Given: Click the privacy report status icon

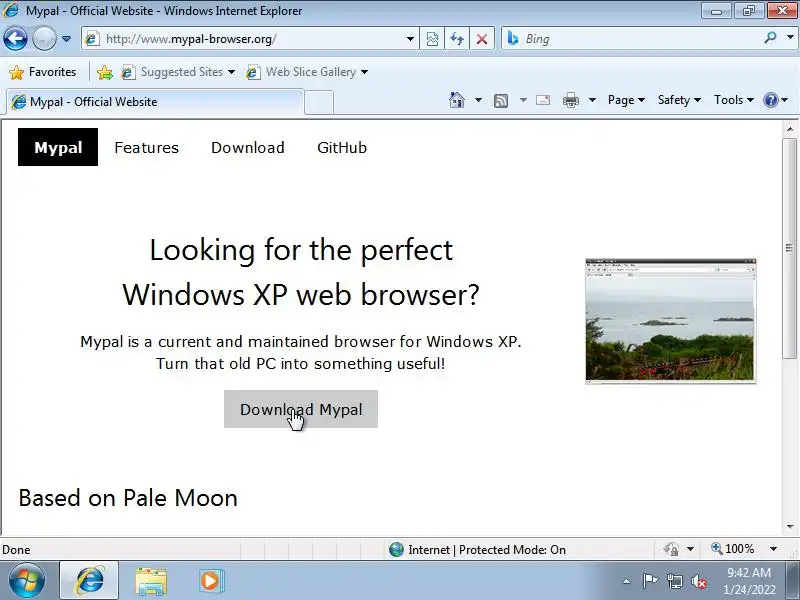Looking at the screenshot, I should pyautogui.click(x=671, y=549).
